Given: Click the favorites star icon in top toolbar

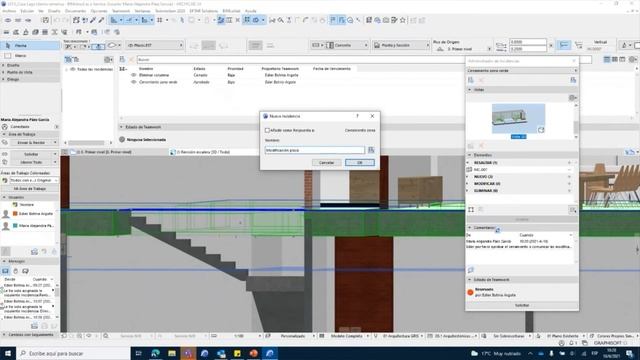Looking at the screenshot, I should 402,20.
